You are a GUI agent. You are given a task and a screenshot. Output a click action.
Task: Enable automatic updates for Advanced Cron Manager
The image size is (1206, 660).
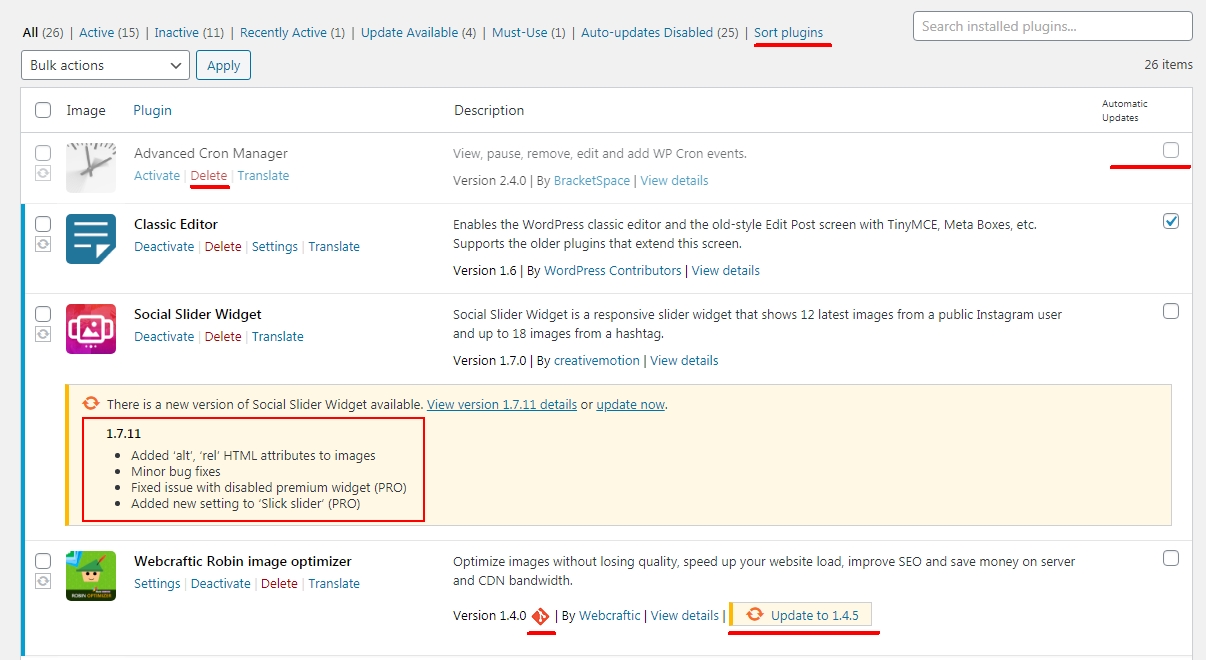coord(1171,150)
